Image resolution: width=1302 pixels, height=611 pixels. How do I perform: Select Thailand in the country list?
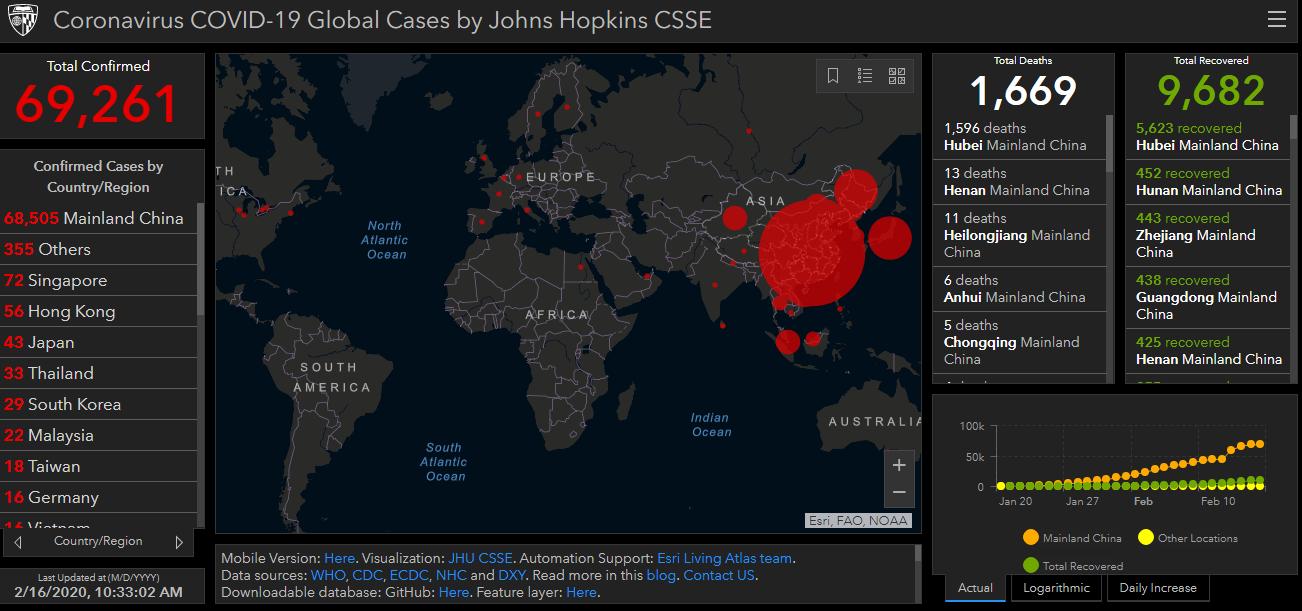point(98,373)
